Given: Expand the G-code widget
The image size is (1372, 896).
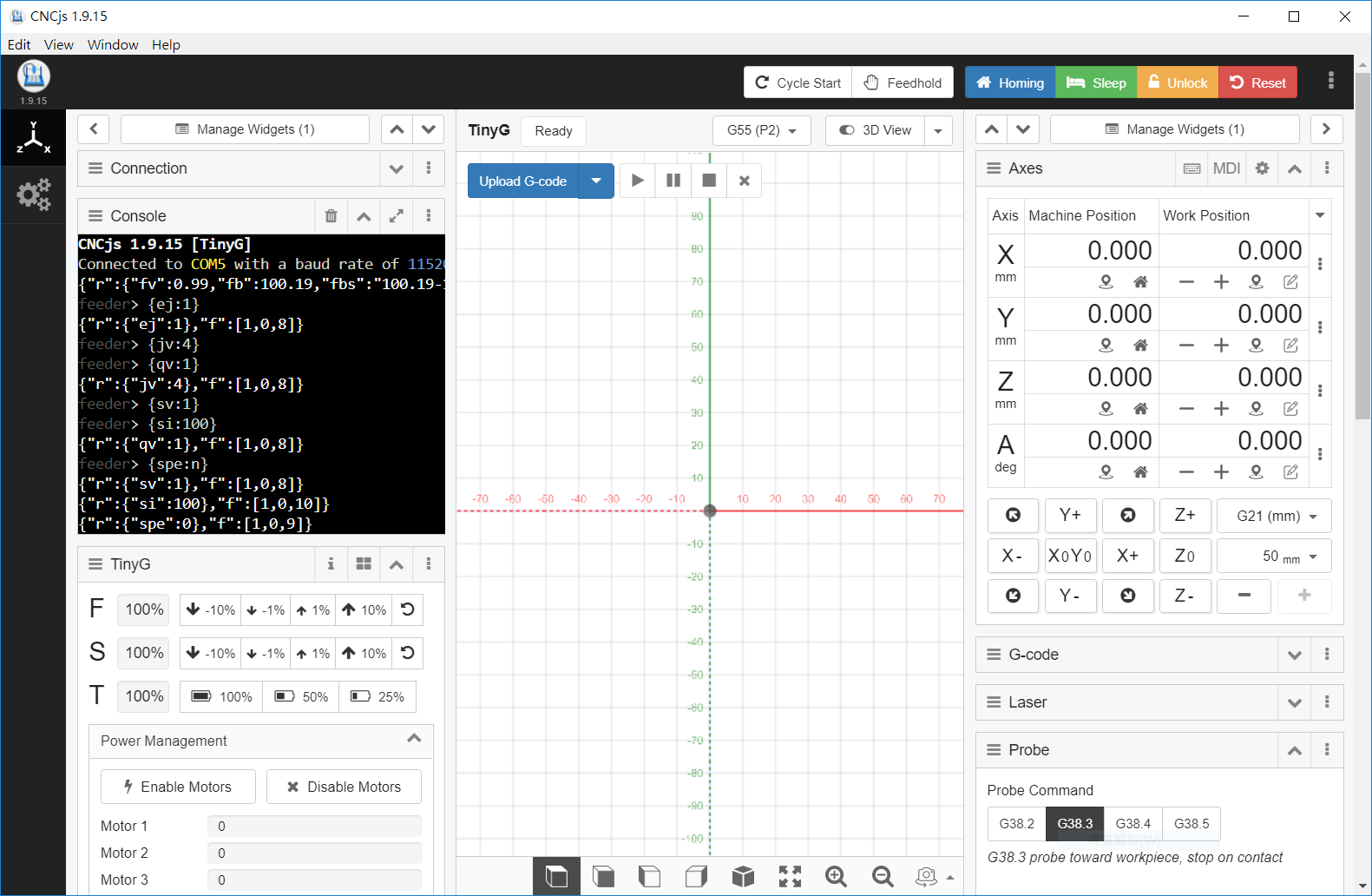Looking at the screenshot, I should click(x=1294, y=655).
